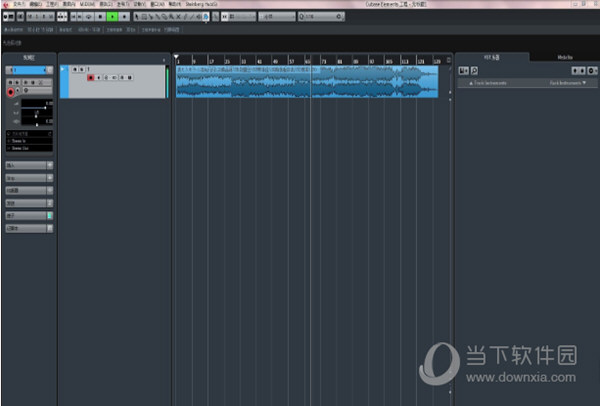Toggle the cyan bypass indicator in the Inspector sections

click(x=50, y=215)
